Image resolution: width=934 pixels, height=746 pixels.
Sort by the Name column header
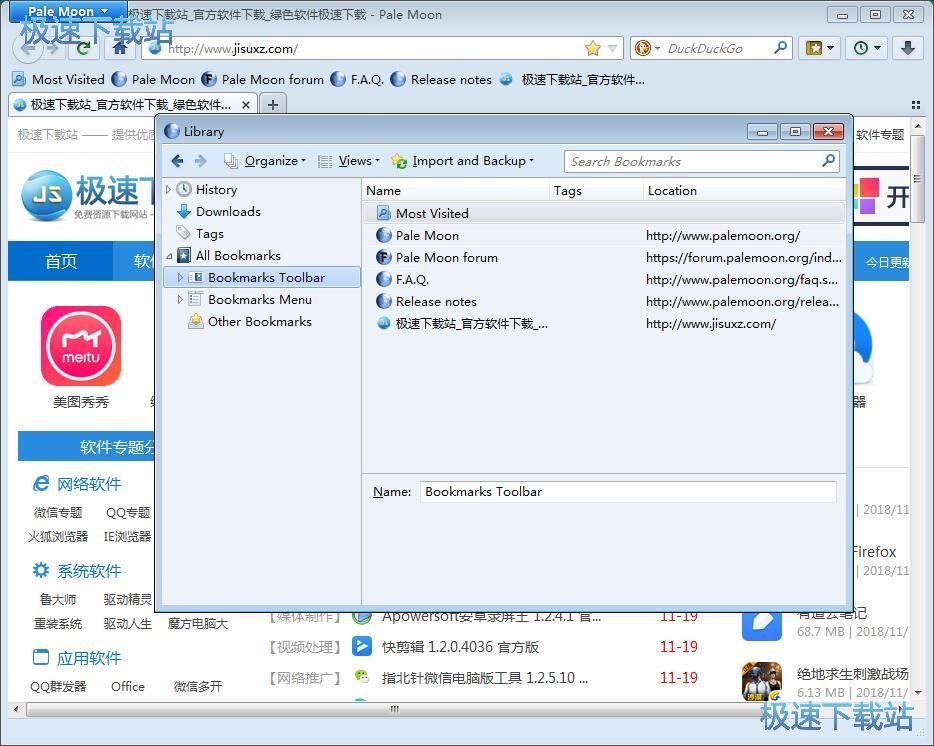click(456, 191)
